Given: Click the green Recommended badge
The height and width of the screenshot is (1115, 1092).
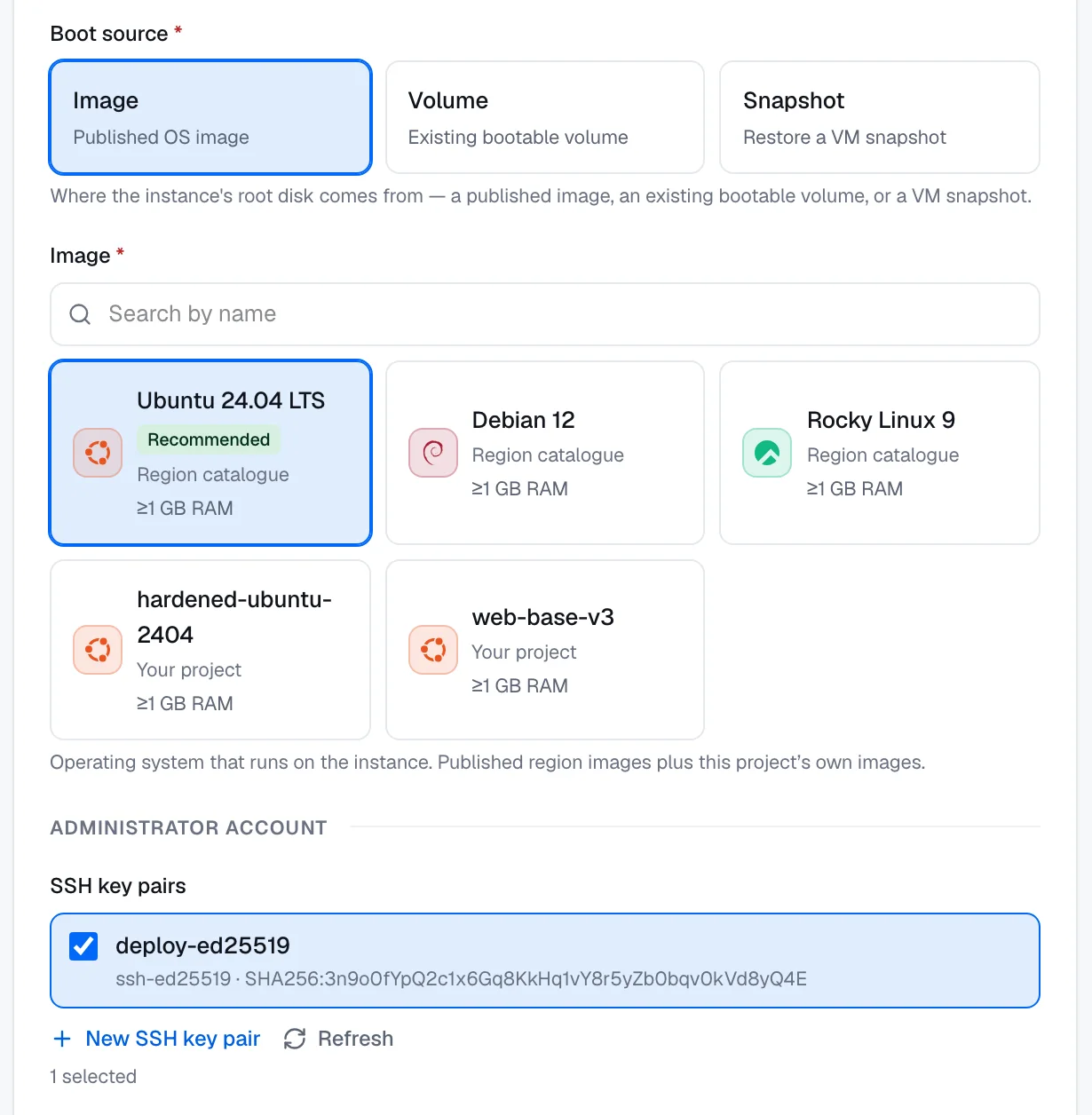Looking at the screenshot, I should 209,439.
